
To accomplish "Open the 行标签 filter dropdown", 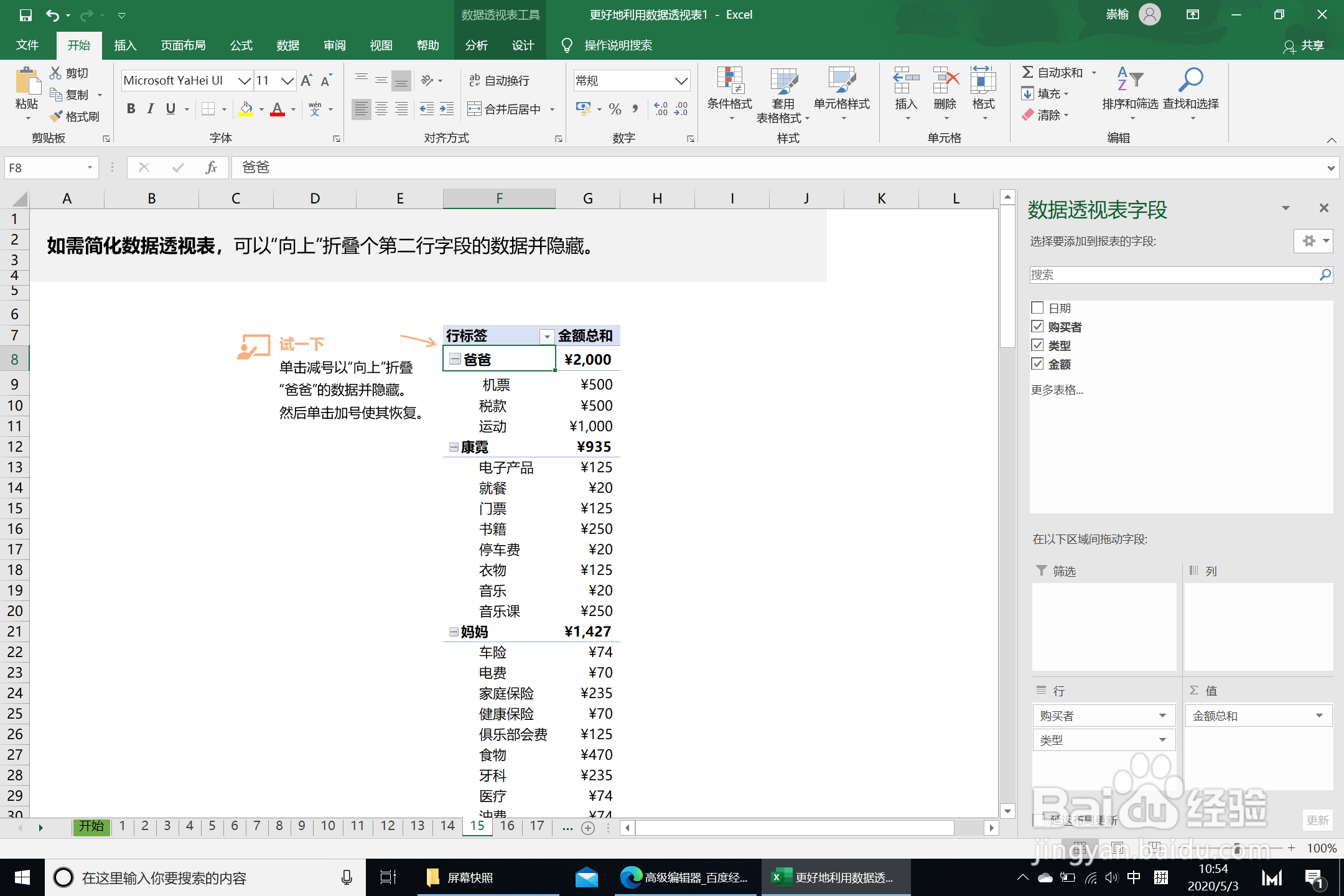I will click(547, 337).
